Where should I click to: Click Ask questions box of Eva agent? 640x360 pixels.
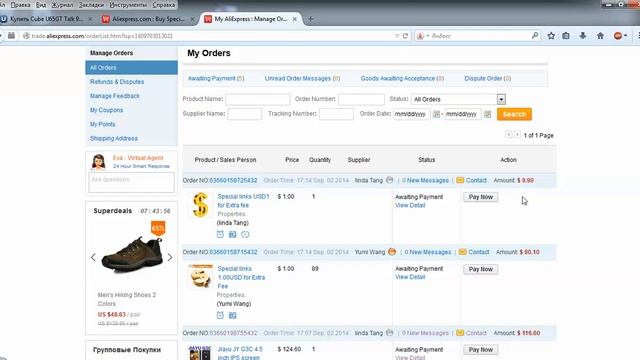(x=131, y=182)
